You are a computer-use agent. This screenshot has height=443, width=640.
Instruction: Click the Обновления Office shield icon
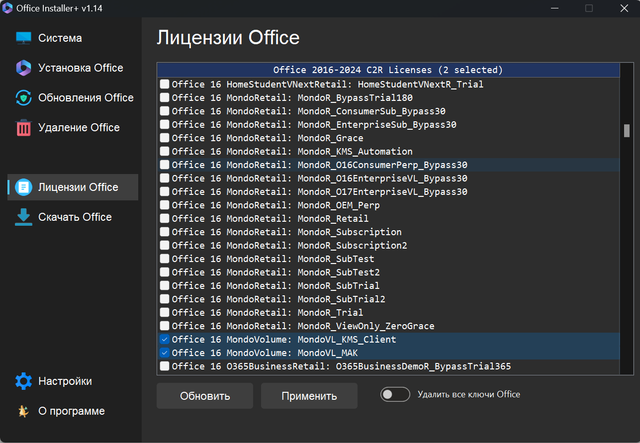23,98
